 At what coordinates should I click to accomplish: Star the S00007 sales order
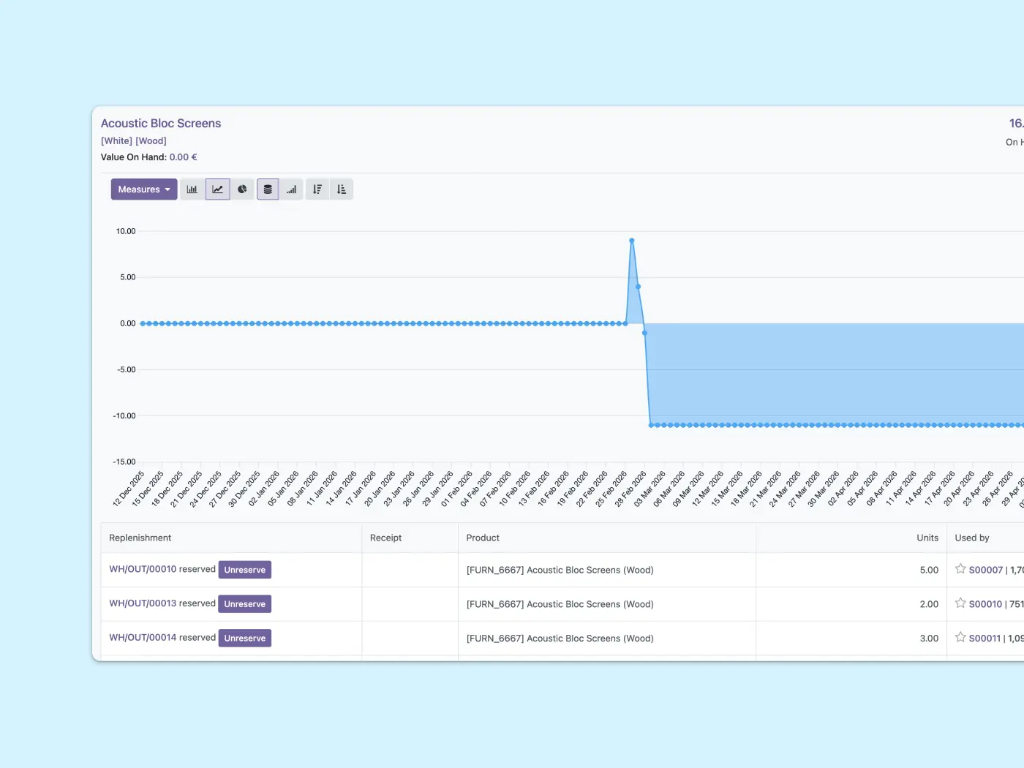tap(960, 569)
